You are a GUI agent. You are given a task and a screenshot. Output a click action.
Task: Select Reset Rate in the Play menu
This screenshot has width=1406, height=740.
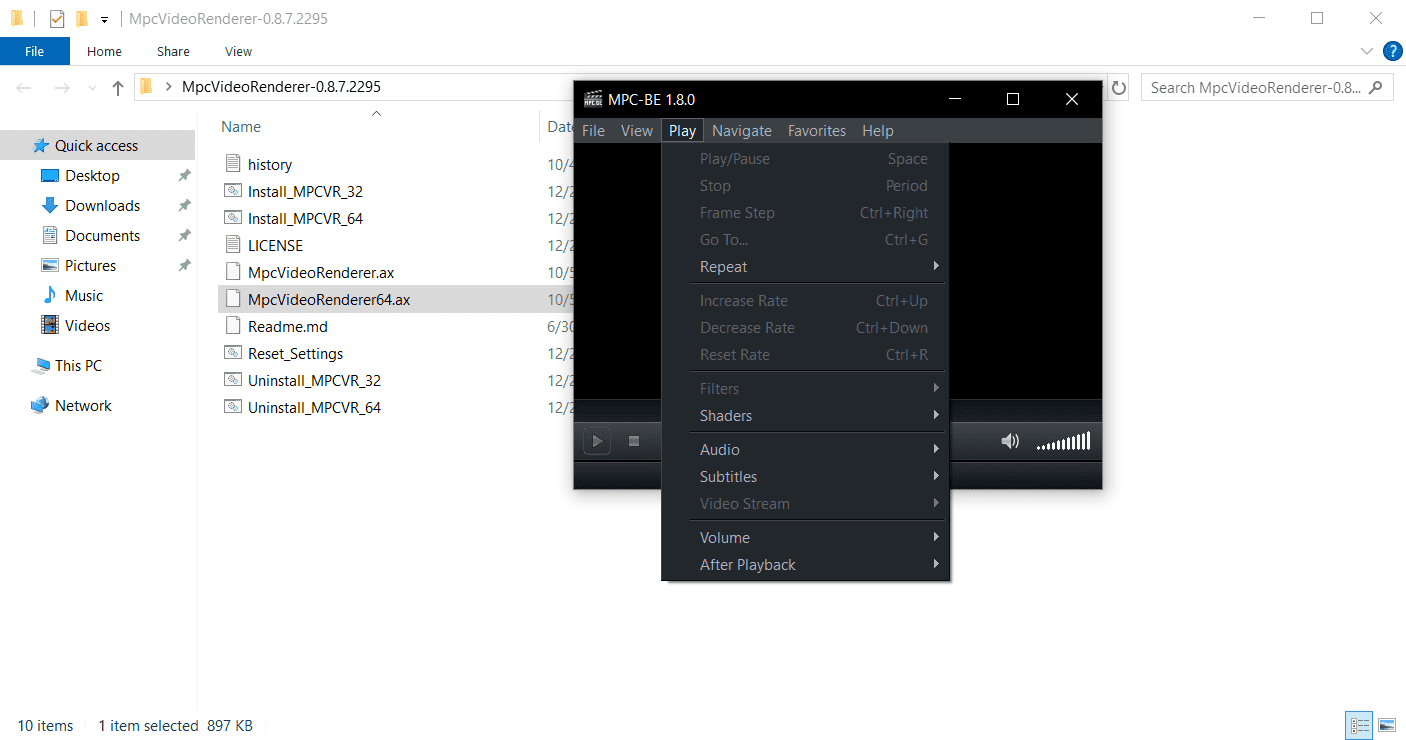pyautogui.click(x=805, y=355)
